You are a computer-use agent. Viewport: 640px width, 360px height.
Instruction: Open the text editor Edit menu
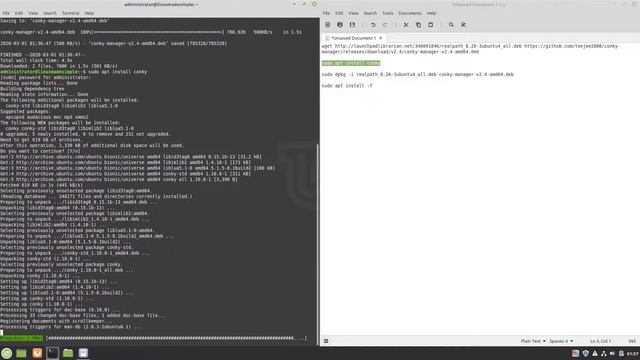click(x=339, y=13)
